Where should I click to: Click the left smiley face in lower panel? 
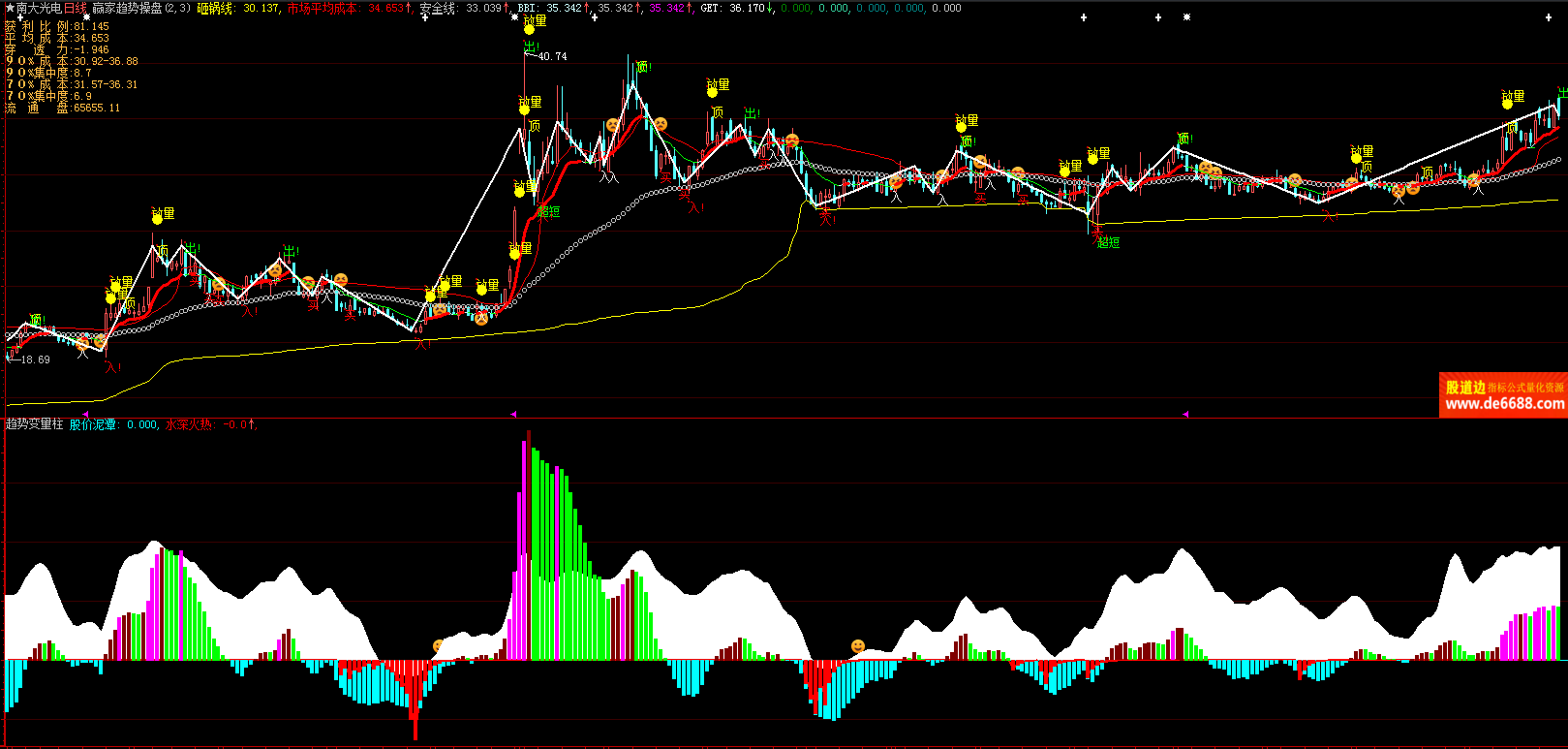(x=439, y=645)
